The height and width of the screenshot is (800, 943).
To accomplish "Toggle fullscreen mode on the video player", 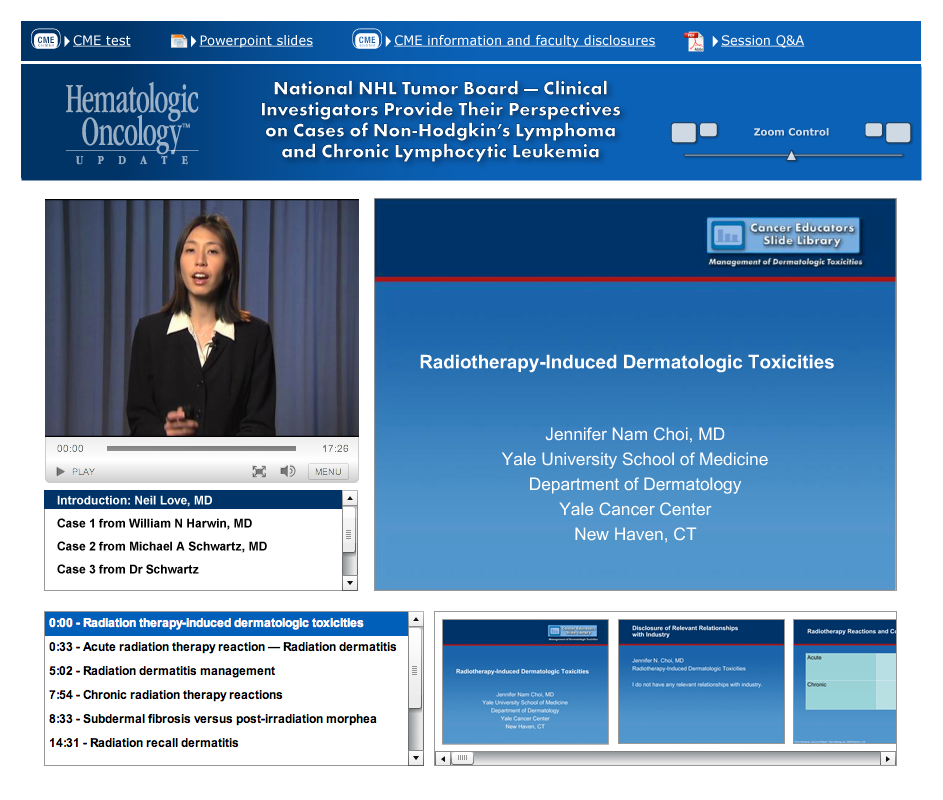I will (x=259, y=472).
